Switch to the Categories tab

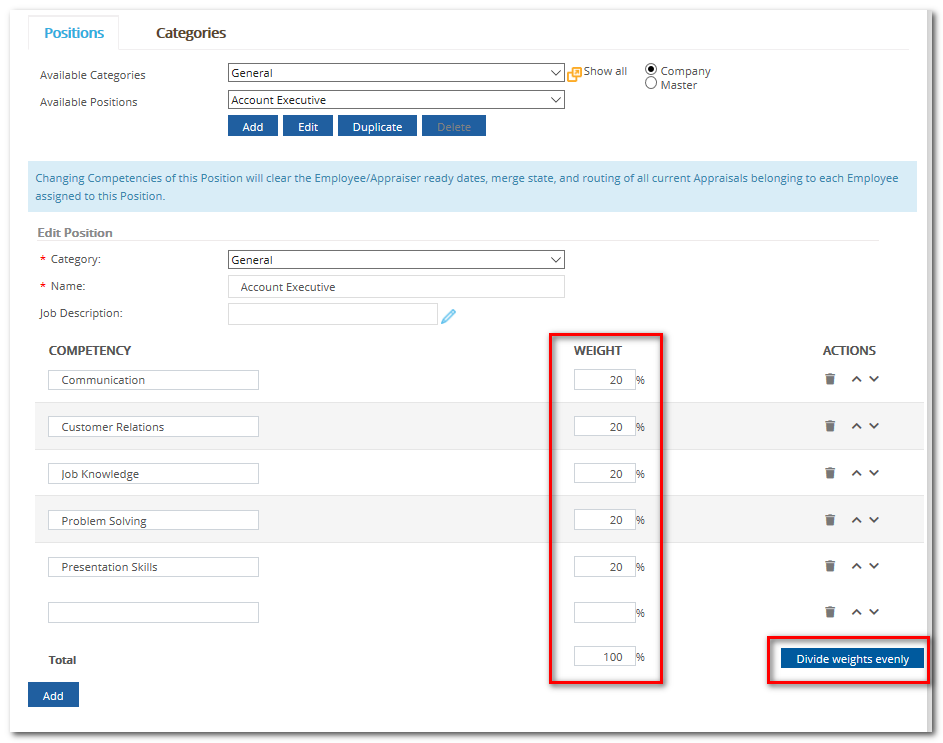tap(190, 33)
